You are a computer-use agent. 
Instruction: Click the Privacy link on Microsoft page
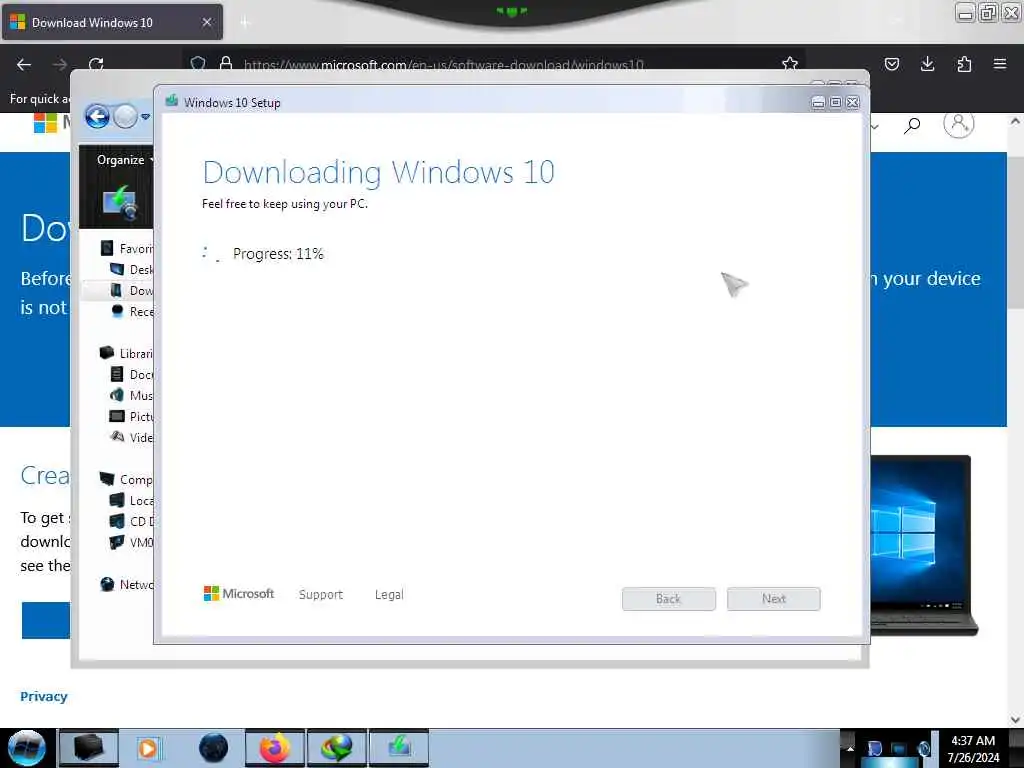[x=44, y=696]
